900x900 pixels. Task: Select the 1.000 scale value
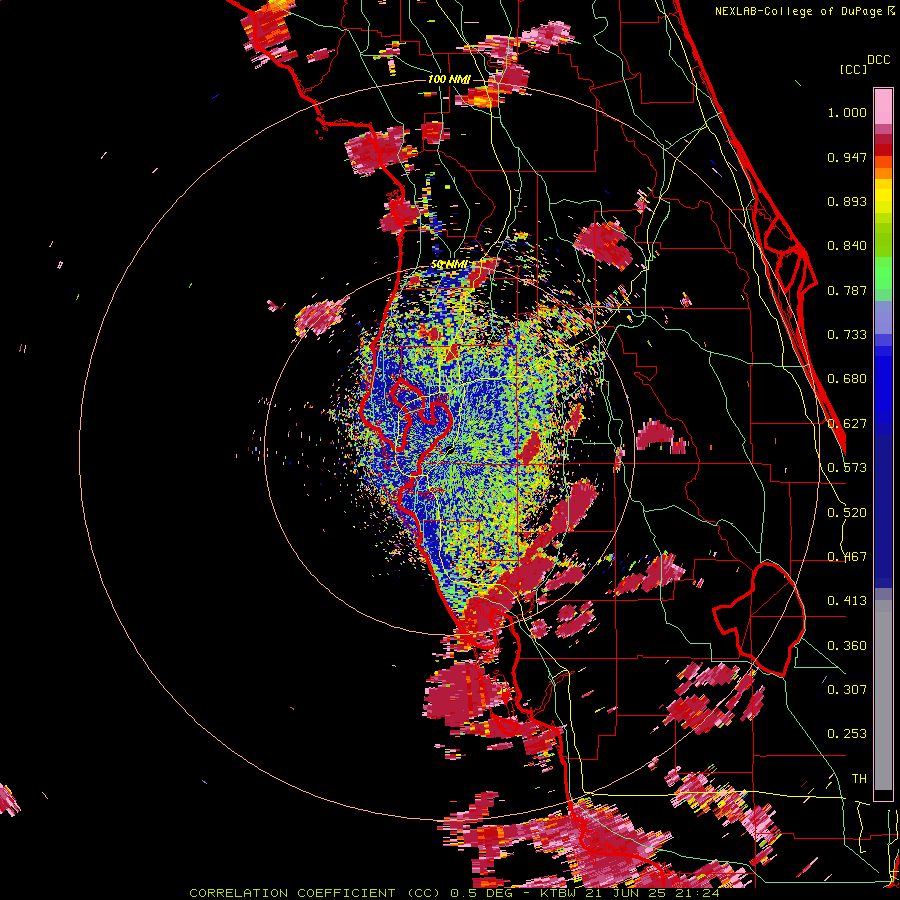(x=847, y=112)
